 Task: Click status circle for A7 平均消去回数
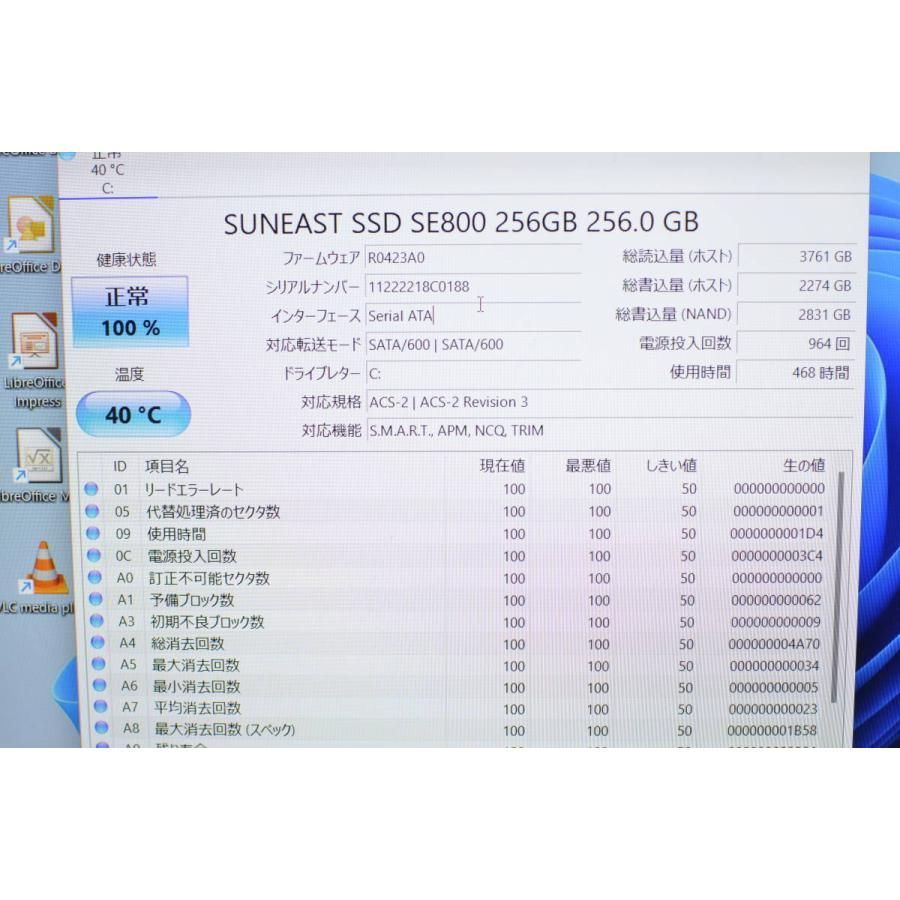pyautogui.click(x=100, y=707)
